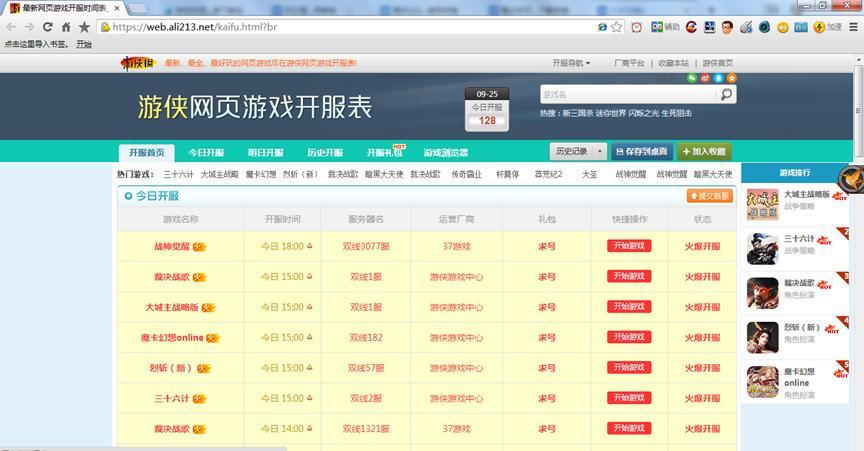Click the 保存到桌面 button
This screenshot has width=864, height=451.
[x=641, y=152]
